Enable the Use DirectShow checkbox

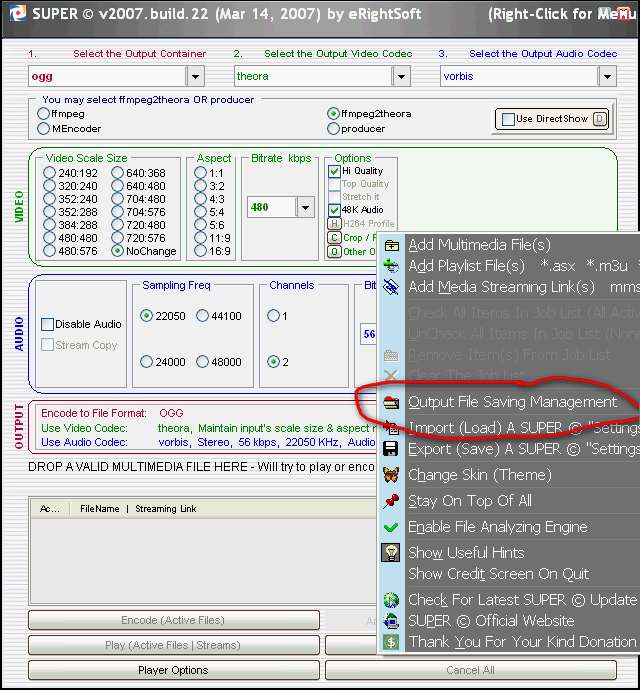508,119
